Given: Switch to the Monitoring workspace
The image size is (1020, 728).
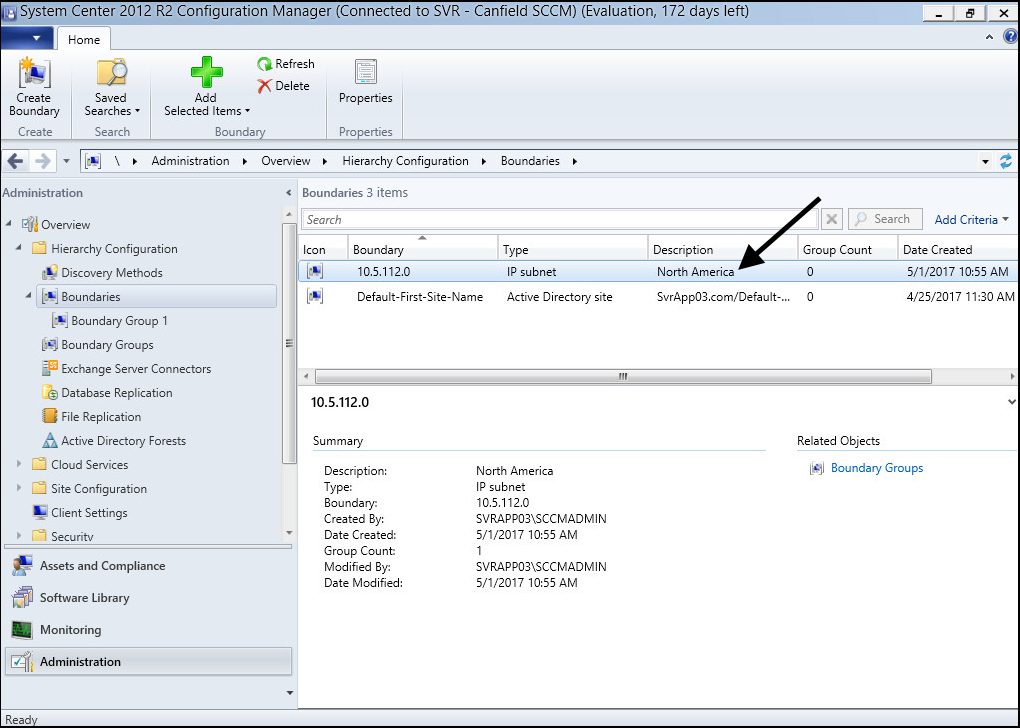Looking at the screenshot, I should pyautogui.click(x=148, y=630).
